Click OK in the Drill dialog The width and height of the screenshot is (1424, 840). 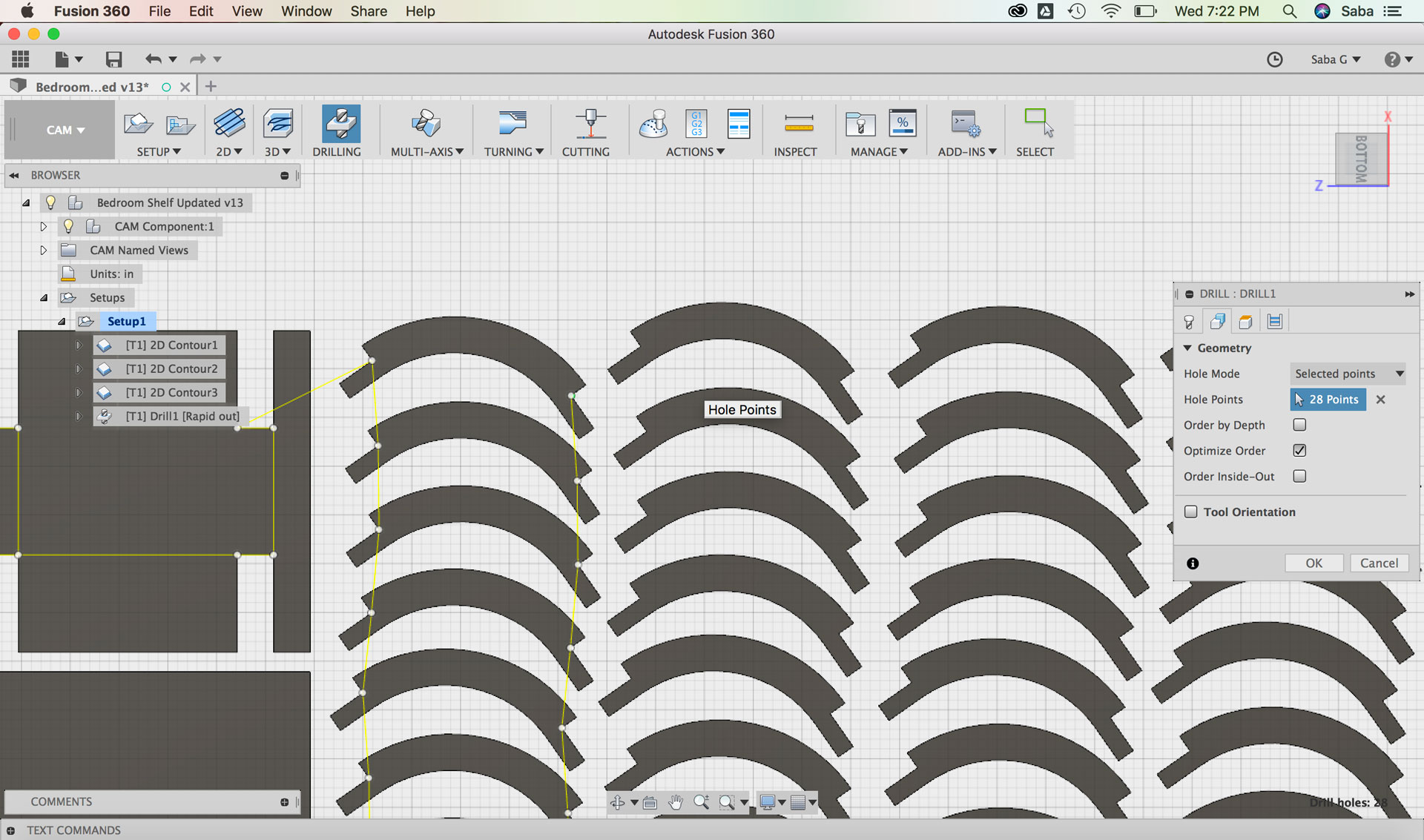pos(1313,563)
